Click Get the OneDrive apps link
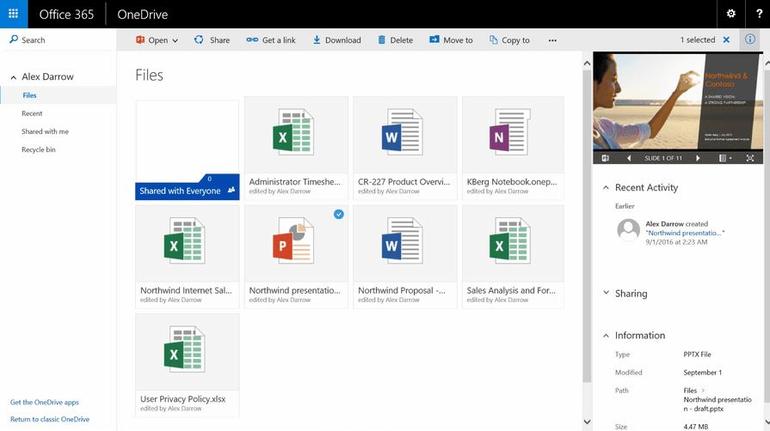 [x=45, y=402]
